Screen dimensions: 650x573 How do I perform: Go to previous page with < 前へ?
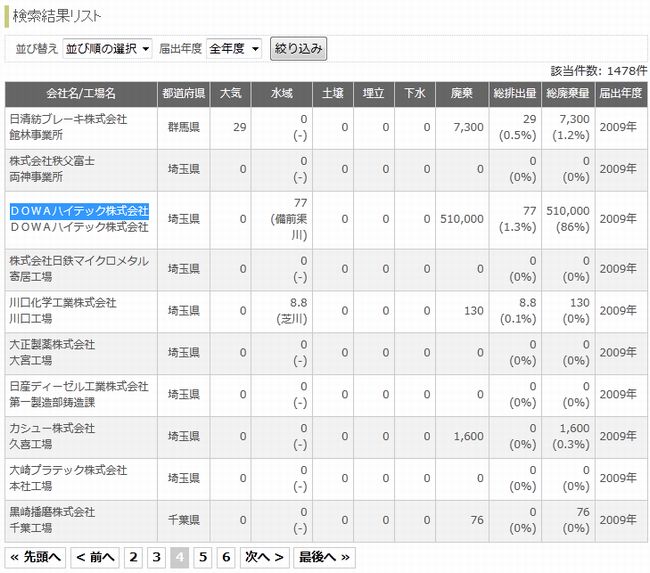pos(95,557)
